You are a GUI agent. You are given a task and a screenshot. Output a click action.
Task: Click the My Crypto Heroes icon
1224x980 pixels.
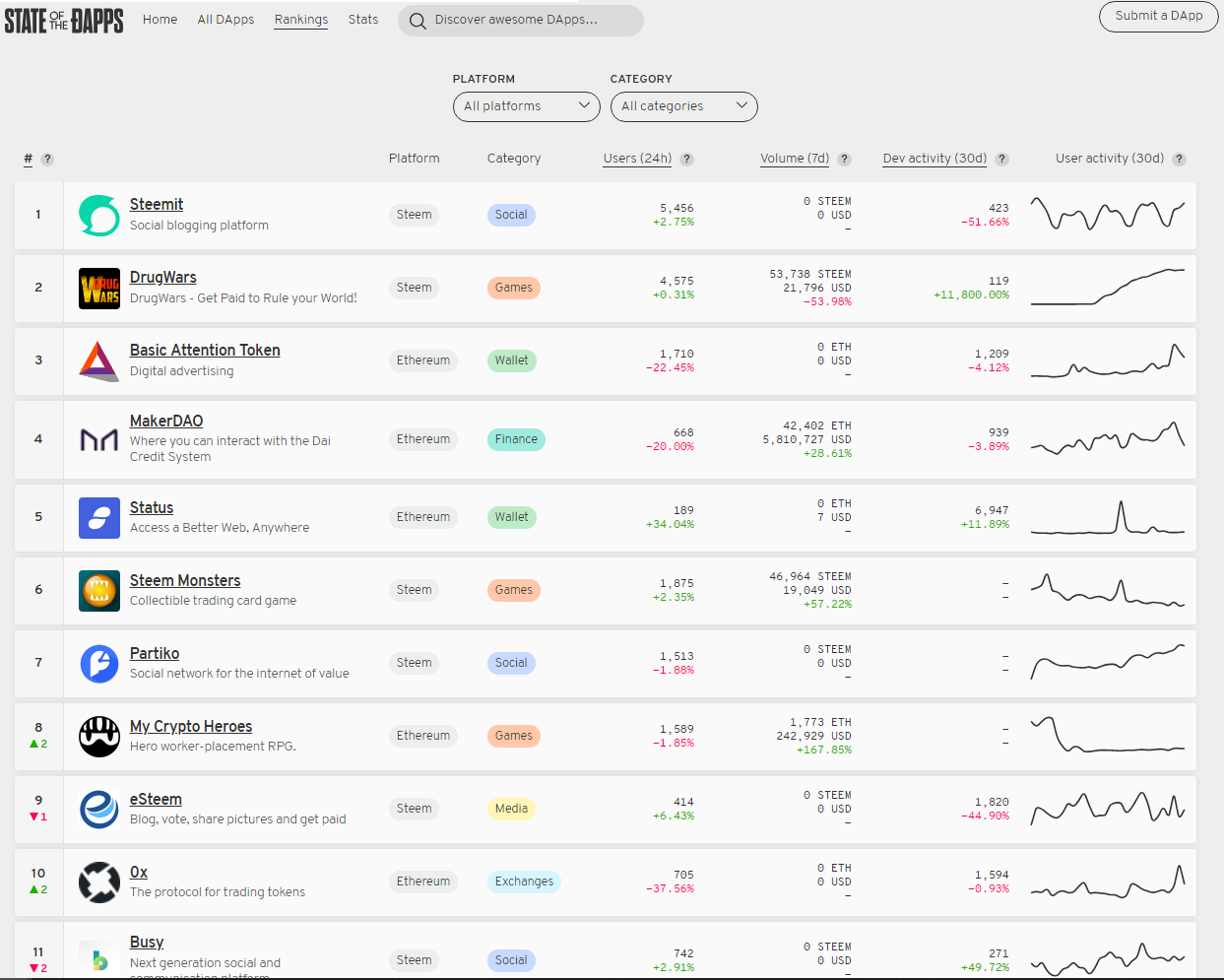pyautogui.click(x=99, y=737)
